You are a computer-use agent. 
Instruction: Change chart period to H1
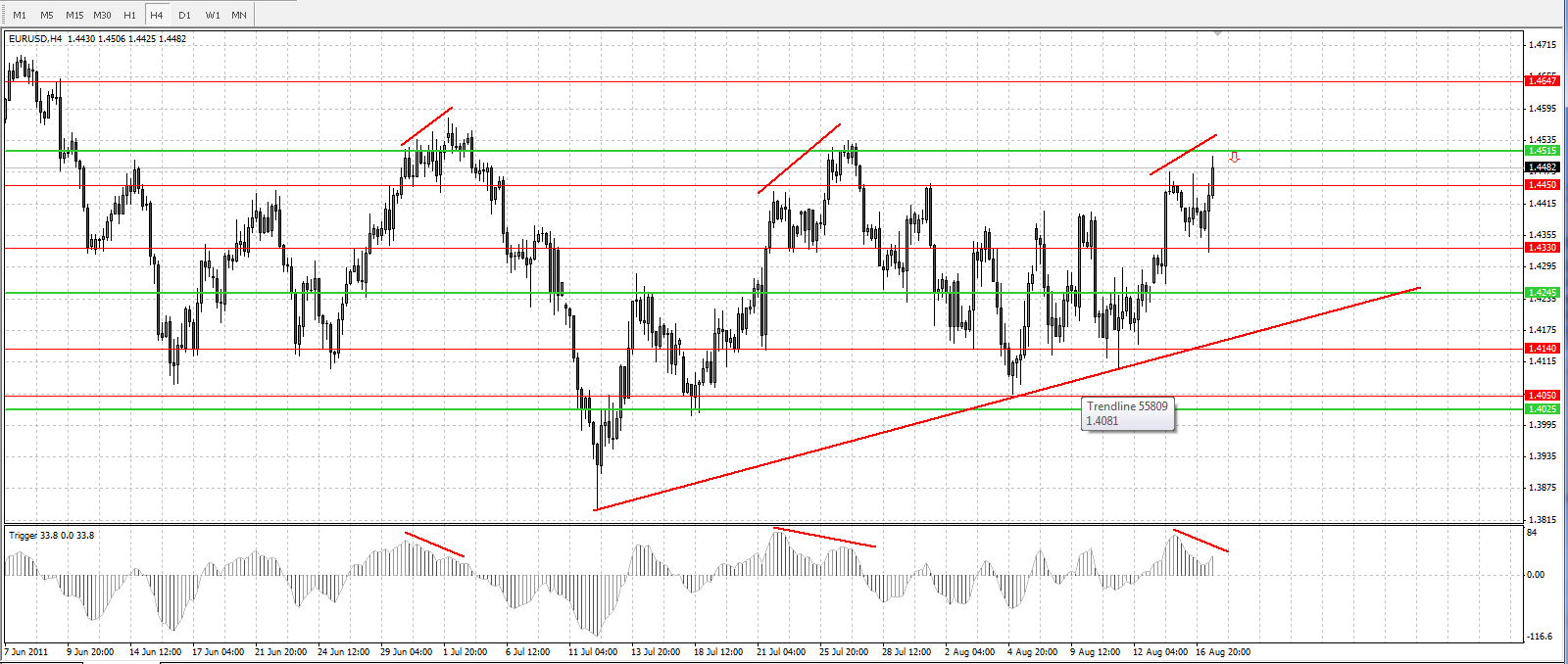coord(129,15)
